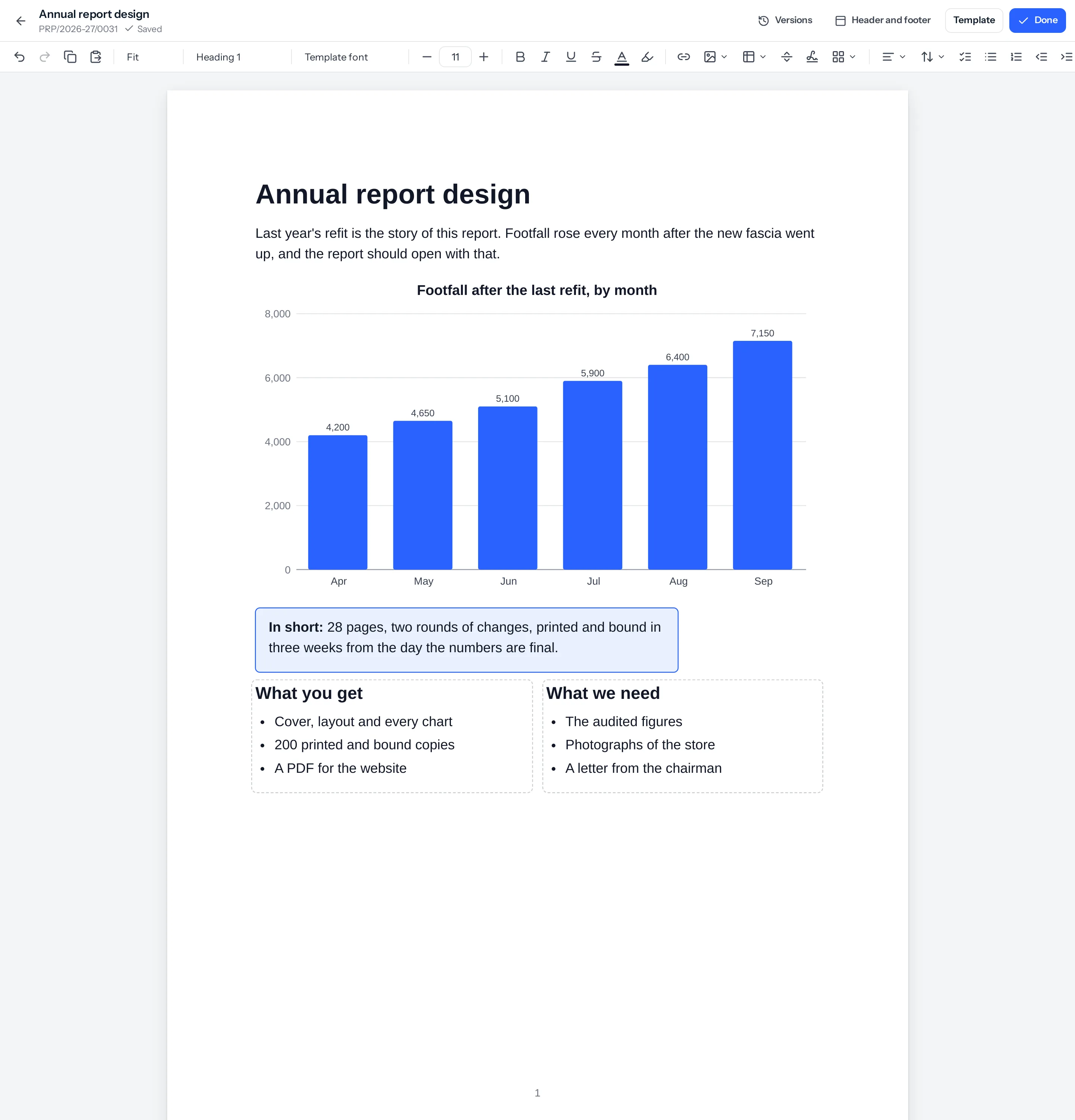Image resolution: width=1075 pixels, height=1120 pixels.
Task: Toggle strikethrough formatting
Action: pyautogui.click(x=596, y=57)
